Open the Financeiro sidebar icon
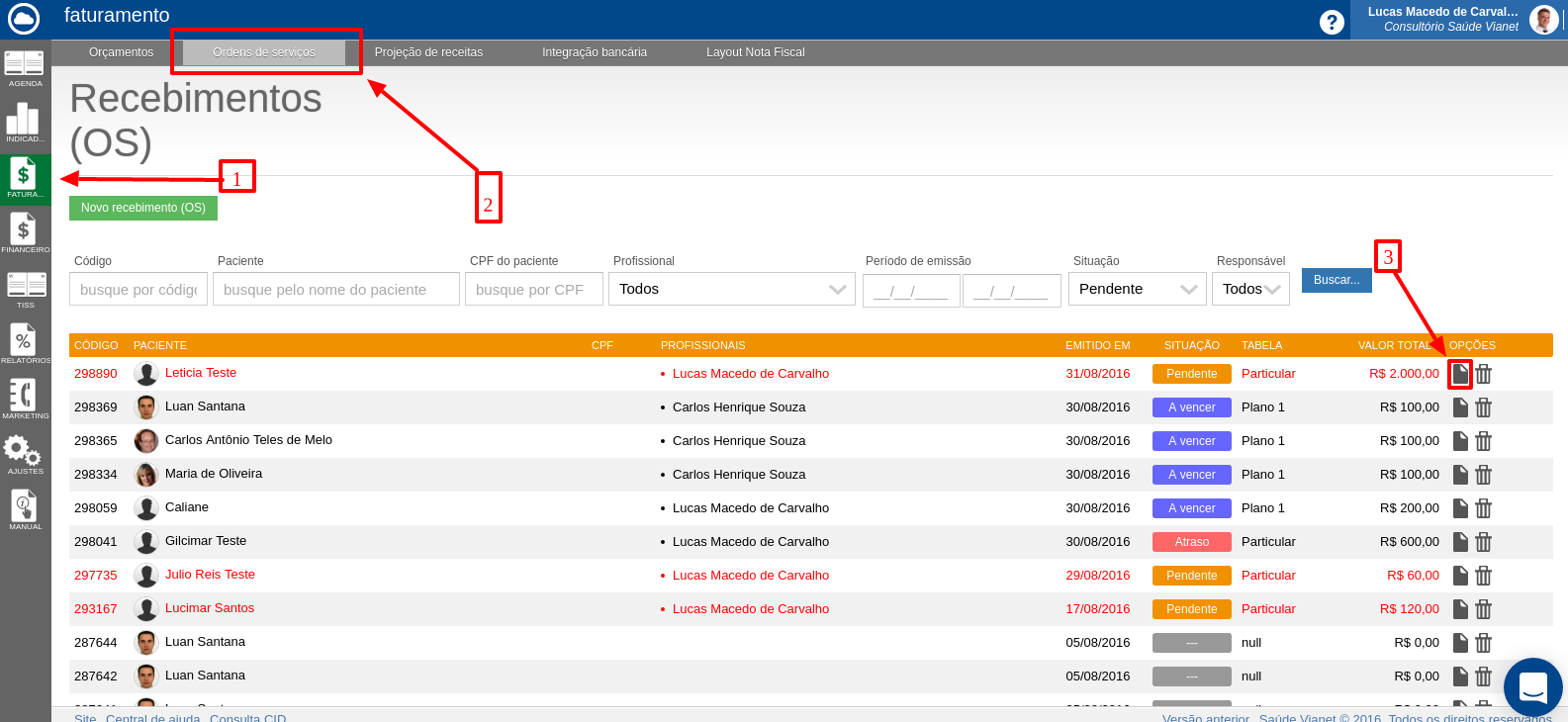The height and width of the screenshot is (722, 1568). 24,231
